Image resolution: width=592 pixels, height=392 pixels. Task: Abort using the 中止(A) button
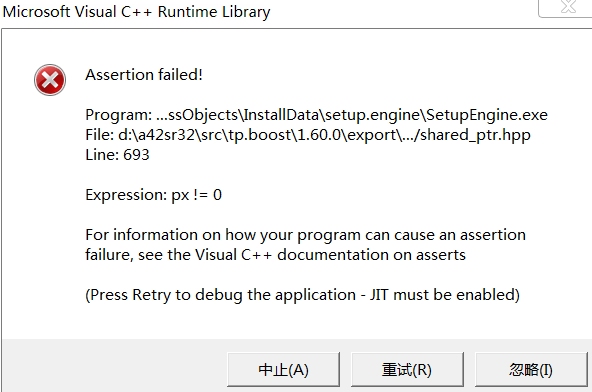[283, 369]
